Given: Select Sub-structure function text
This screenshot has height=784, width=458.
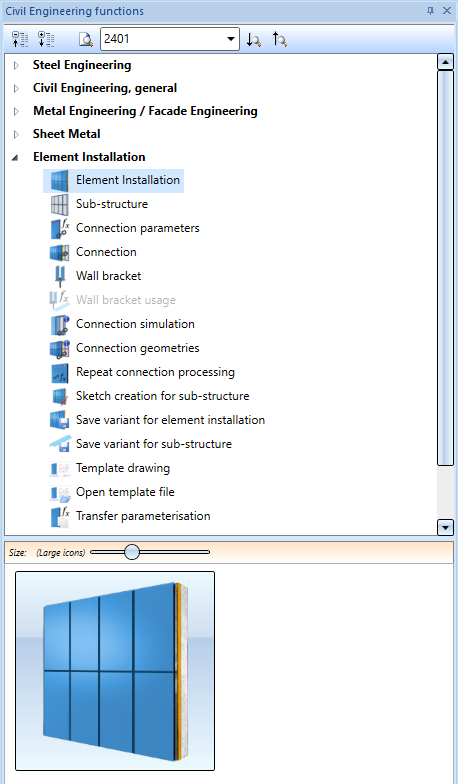Looking at the screenshot, I should click(x=112, y=204).
